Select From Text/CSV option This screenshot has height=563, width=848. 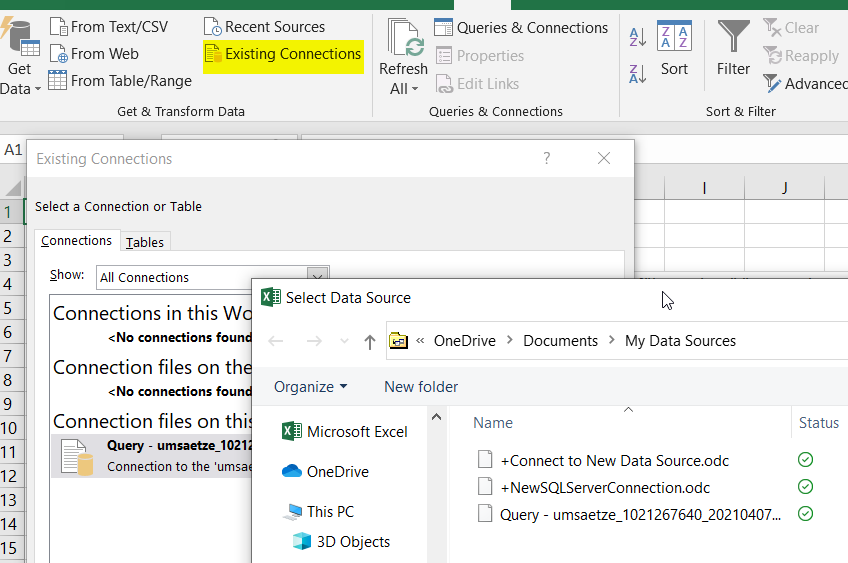pyautogui.click(x=109, y=27)
